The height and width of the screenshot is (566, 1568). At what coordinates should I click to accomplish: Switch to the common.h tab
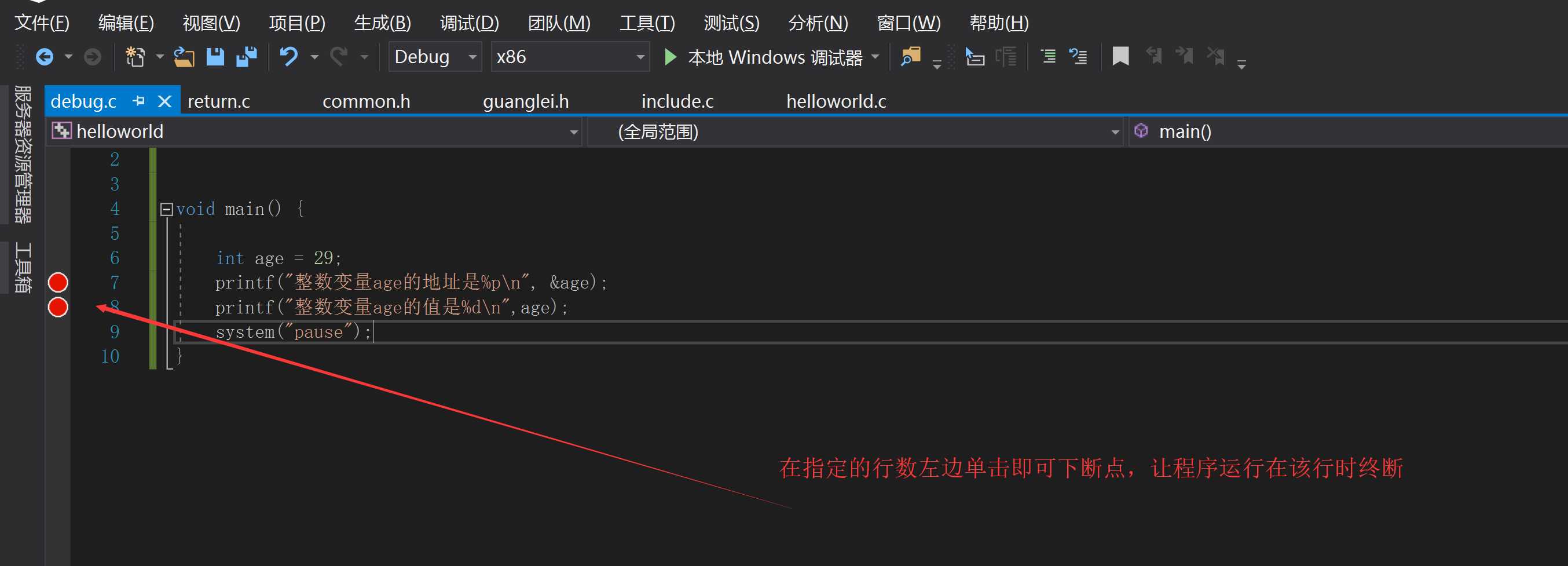point(367,101)
